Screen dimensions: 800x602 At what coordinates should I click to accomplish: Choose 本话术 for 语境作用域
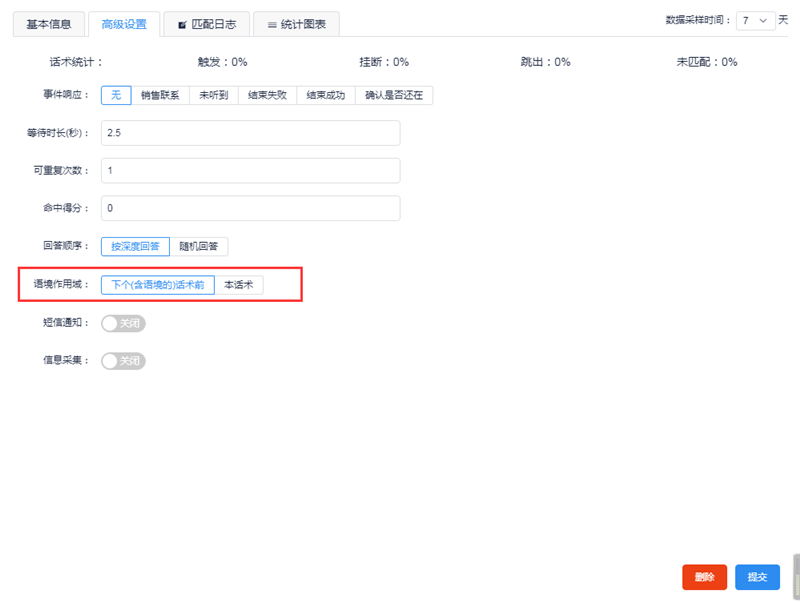[x=238, y=285]
